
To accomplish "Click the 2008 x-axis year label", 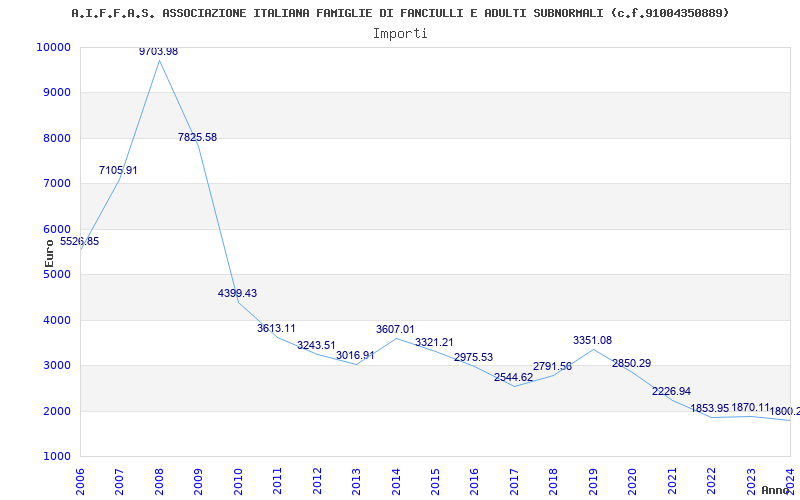I will coord(159,481).
